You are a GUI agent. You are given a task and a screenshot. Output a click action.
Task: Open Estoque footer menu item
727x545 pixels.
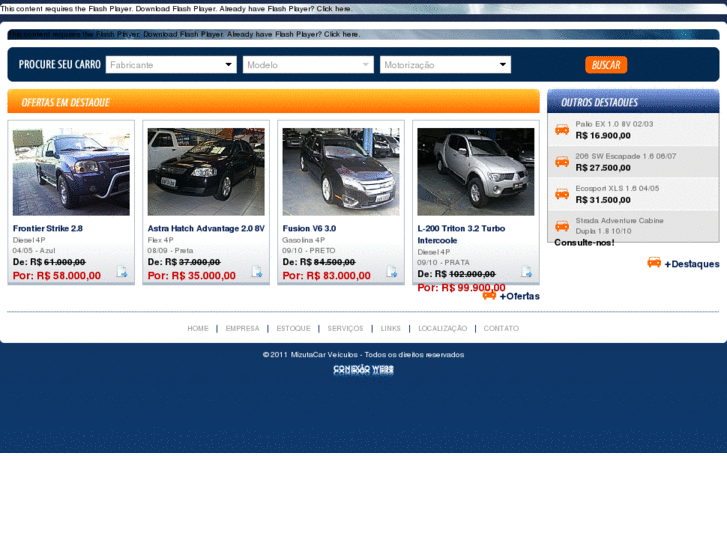[293, 328]
